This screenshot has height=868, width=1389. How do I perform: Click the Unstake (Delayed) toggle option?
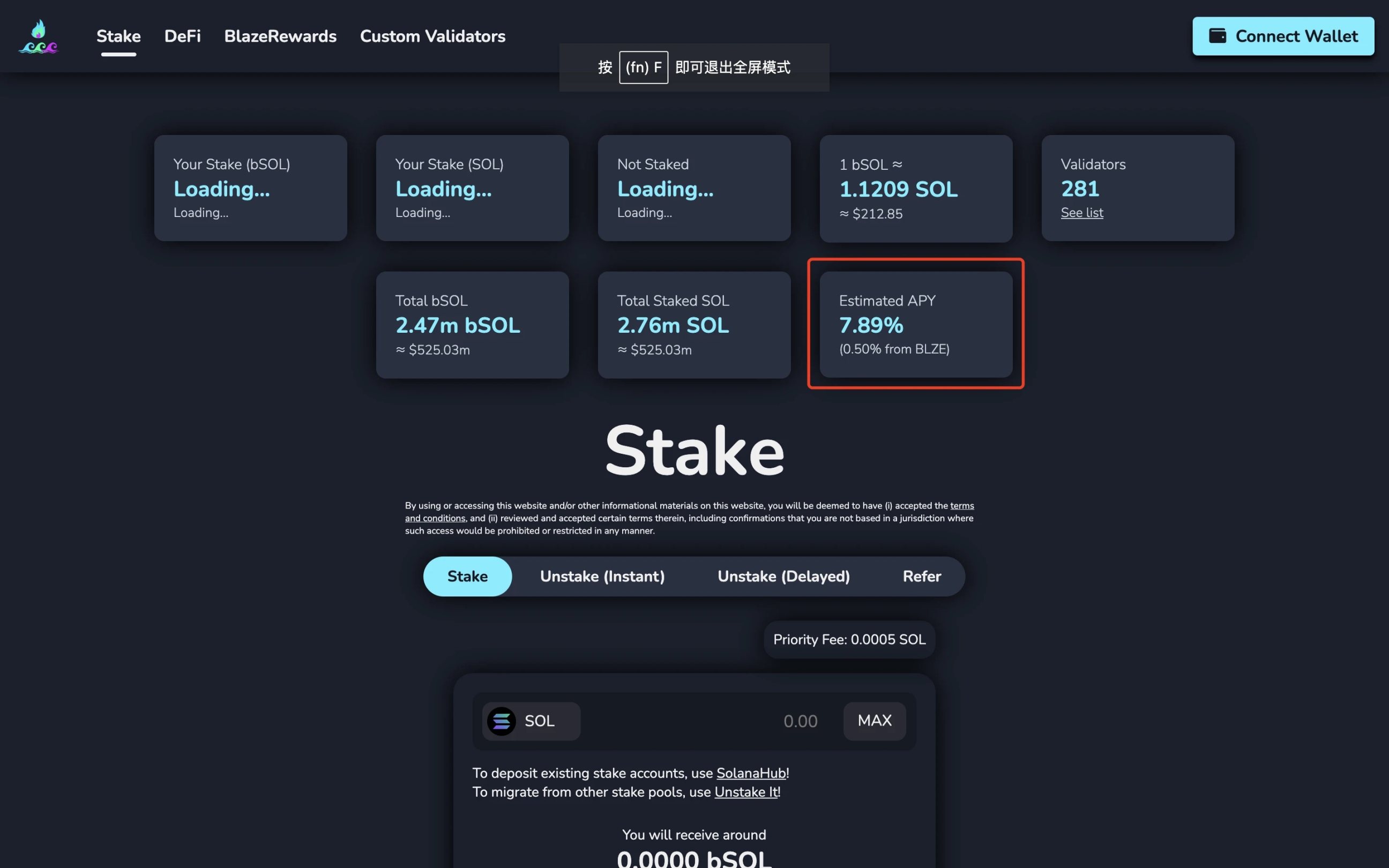click(784, 576)
